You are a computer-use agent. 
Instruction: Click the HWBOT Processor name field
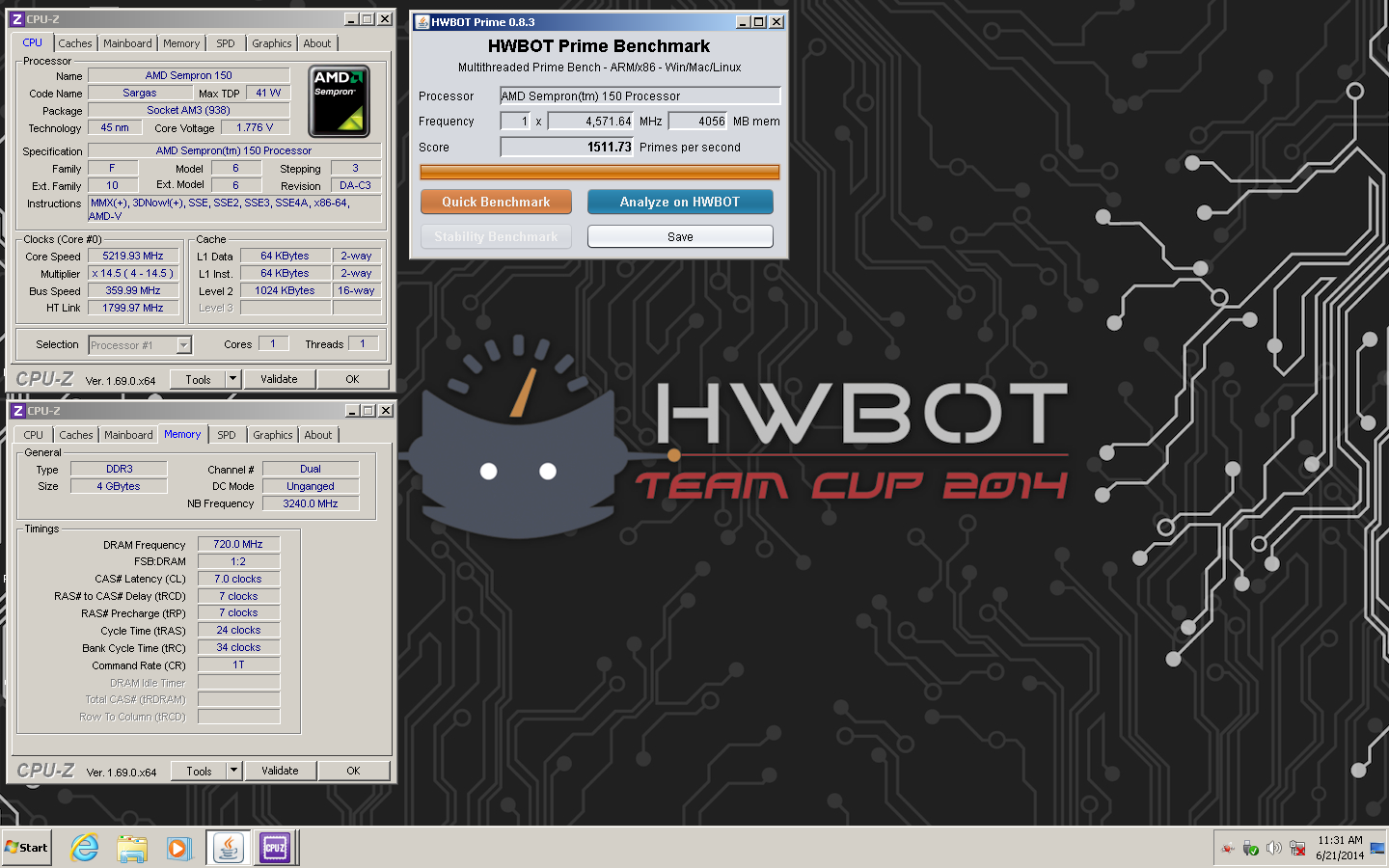(x=640, y=95)
